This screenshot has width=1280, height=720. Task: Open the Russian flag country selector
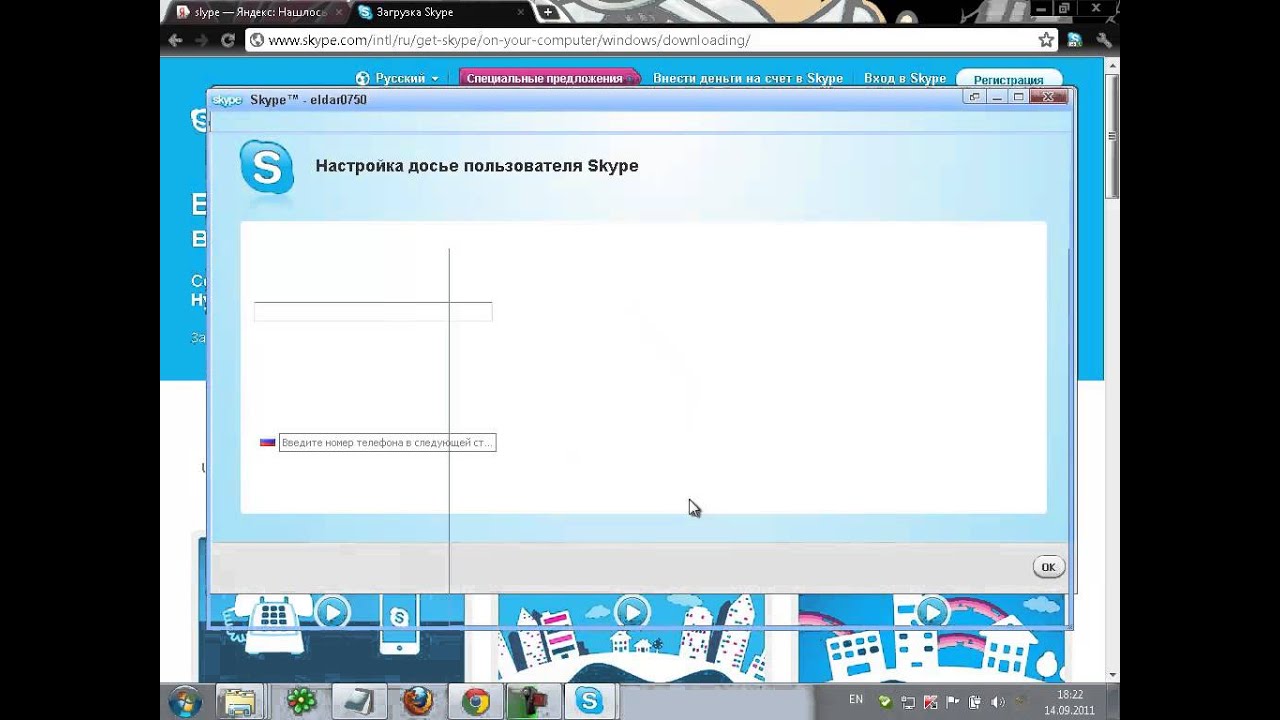267,442
